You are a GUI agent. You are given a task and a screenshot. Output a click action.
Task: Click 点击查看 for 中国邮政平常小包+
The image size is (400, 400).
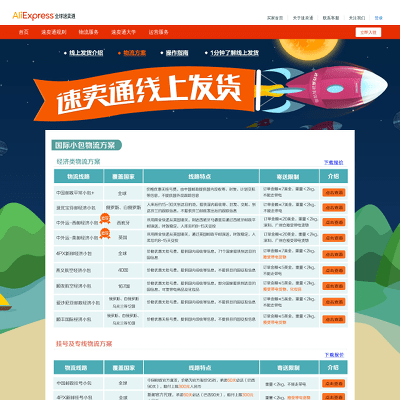[x=334, y=193]
